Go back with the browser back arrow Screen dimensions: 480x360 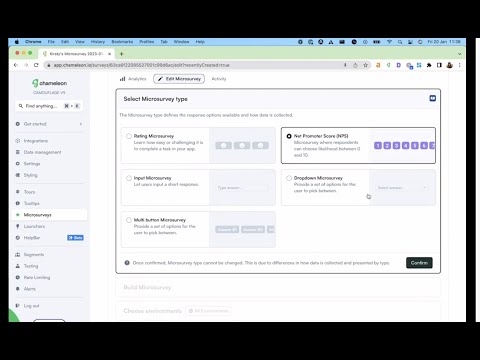[x=16, y=65]
